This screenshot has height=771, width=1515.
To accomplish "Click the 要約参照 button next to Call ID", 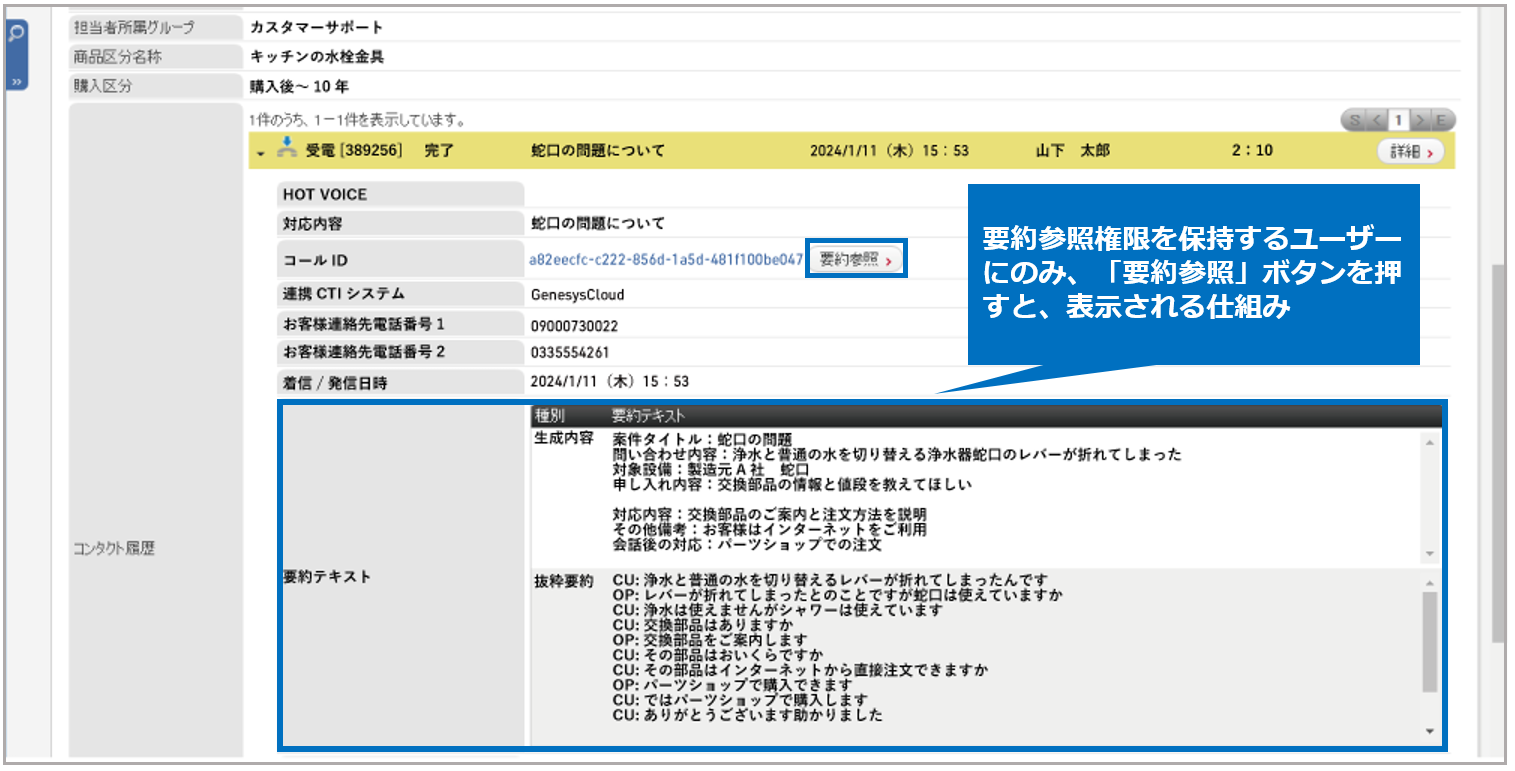I will 856,260.
